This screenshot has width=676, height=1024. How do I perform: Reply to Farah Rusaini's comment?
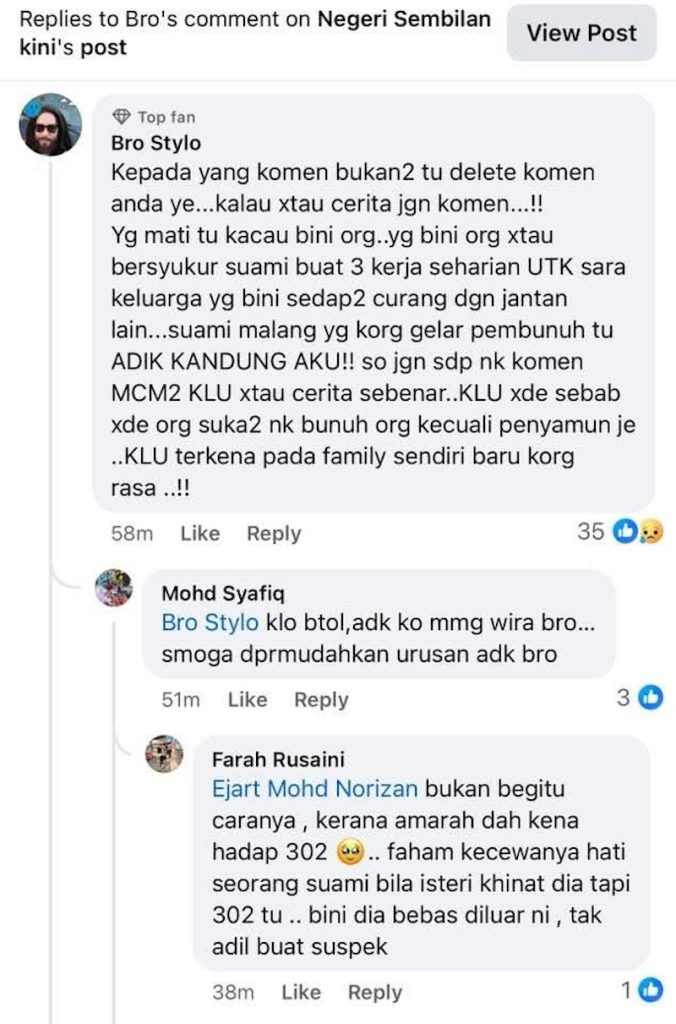375,992
